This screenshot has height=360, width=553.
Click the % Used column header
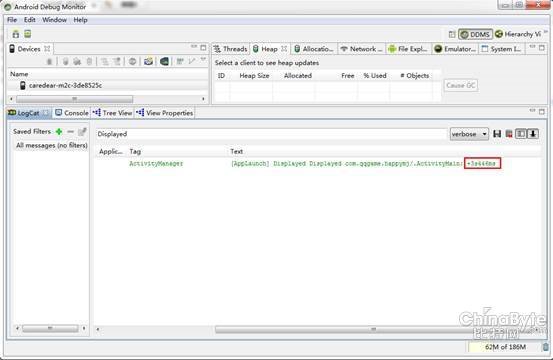point(375,76)
